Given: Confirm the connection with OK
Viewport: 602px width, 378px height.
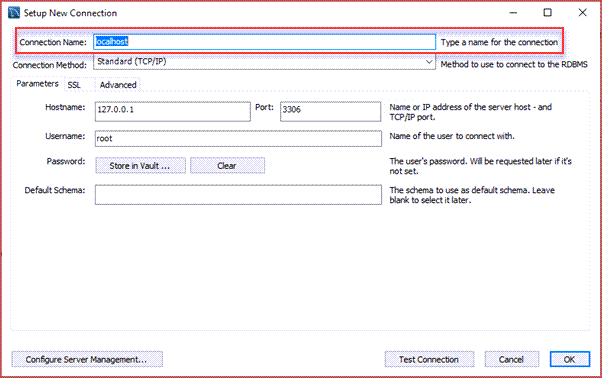Looking at the screenshot, I should pos(570,359).
